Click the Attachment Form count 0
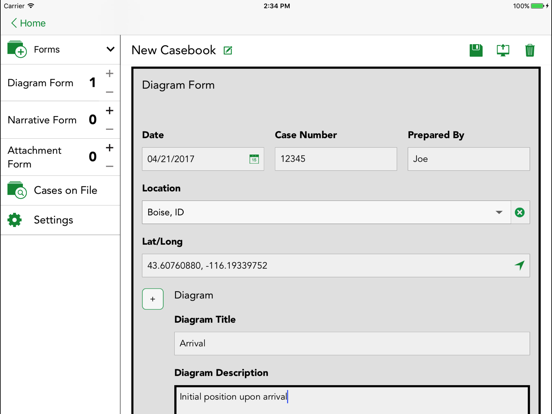552x414 pixels. 93,157
